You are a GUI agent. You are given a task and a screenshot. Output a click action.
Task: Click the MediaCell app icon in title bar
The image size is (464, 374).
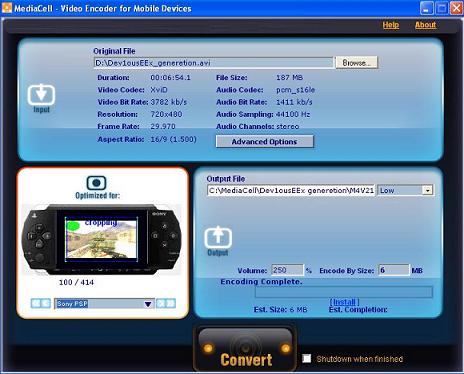7,7
